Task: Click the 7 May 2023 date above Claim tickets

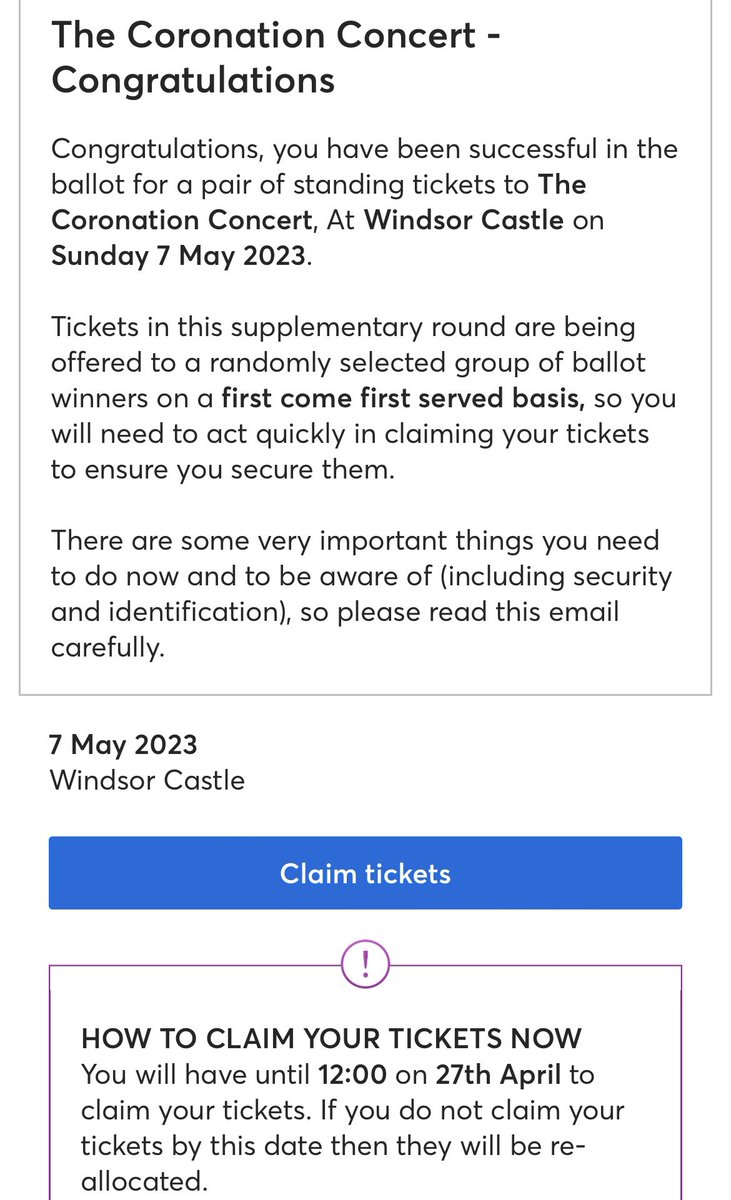Action: tap(123, 745)
